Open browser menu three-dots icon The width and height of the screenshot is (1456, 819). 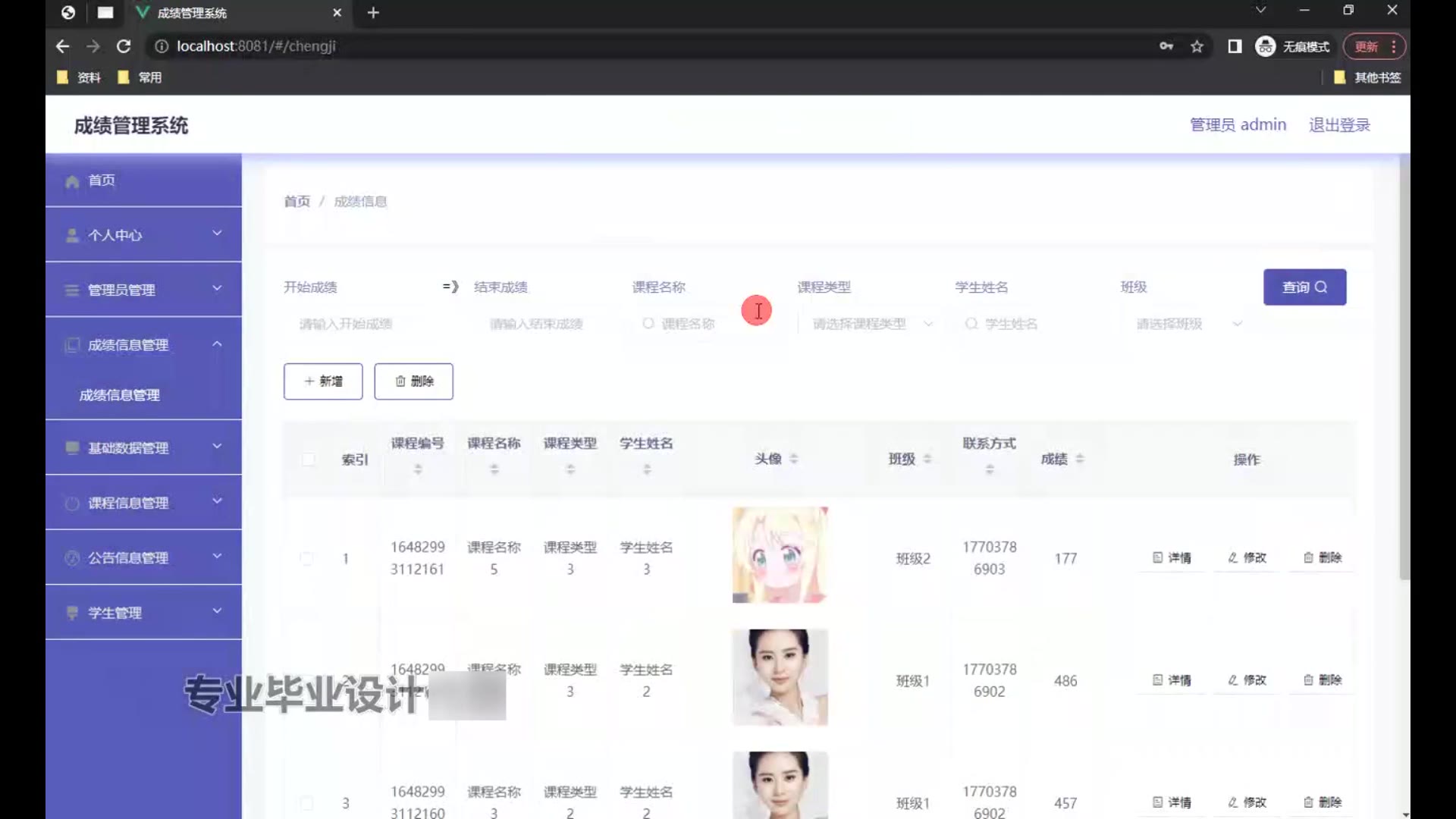point(1394,46)
